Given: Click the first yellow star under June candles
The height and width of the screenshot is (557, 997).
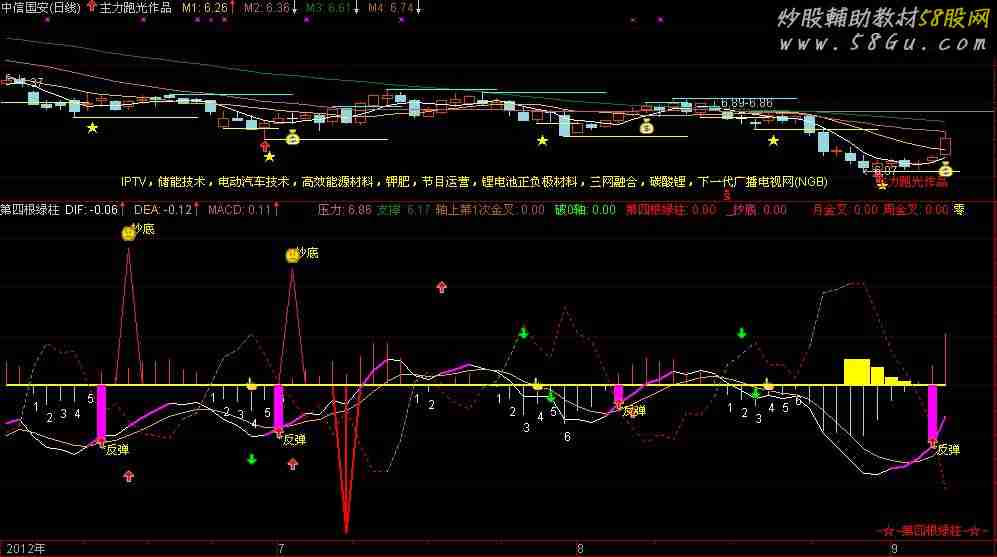Looking at the screenshot, I should coord(93,128).
